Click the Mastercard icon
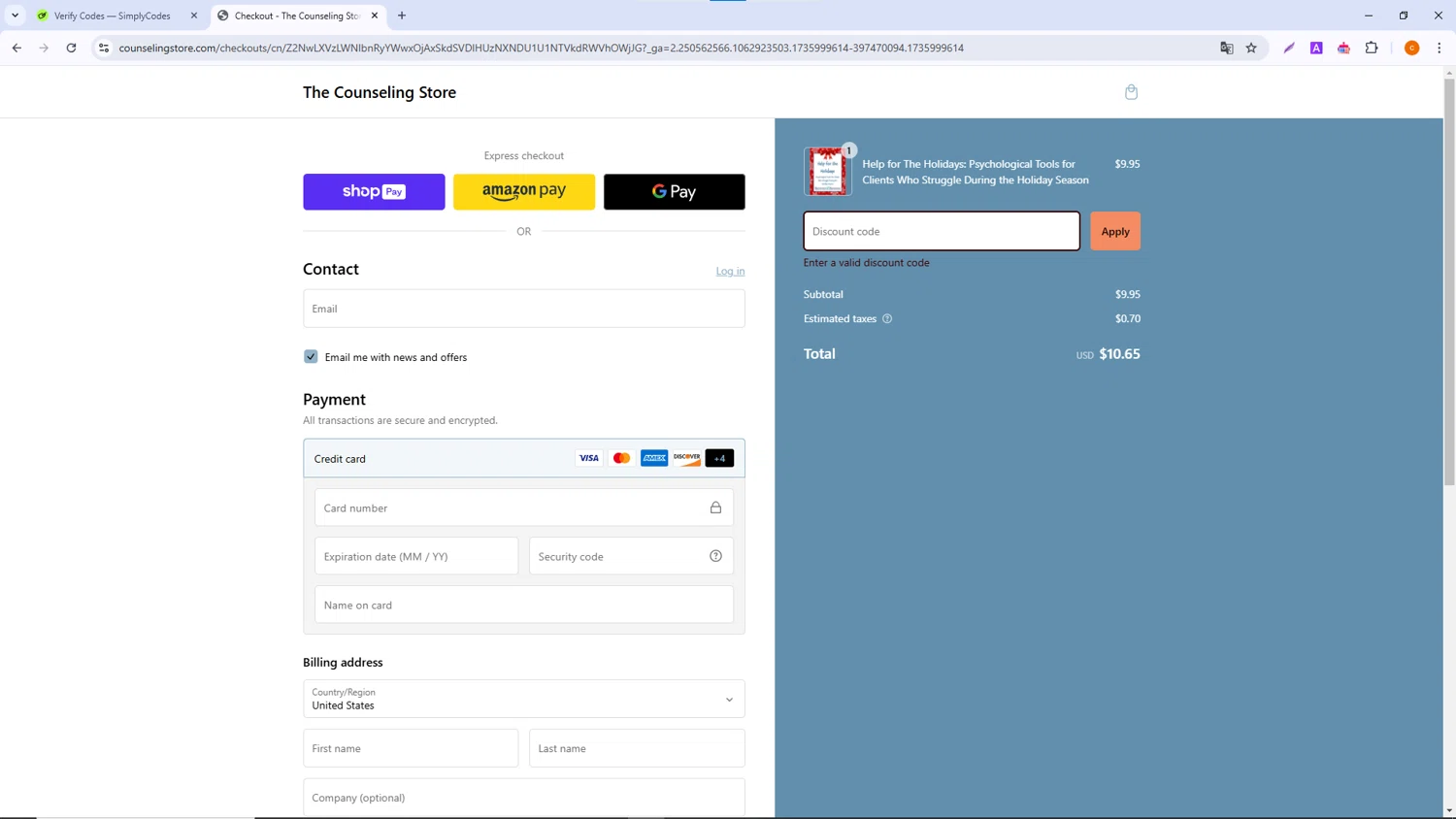1456x819 pixels. click(x=621, y=458)
